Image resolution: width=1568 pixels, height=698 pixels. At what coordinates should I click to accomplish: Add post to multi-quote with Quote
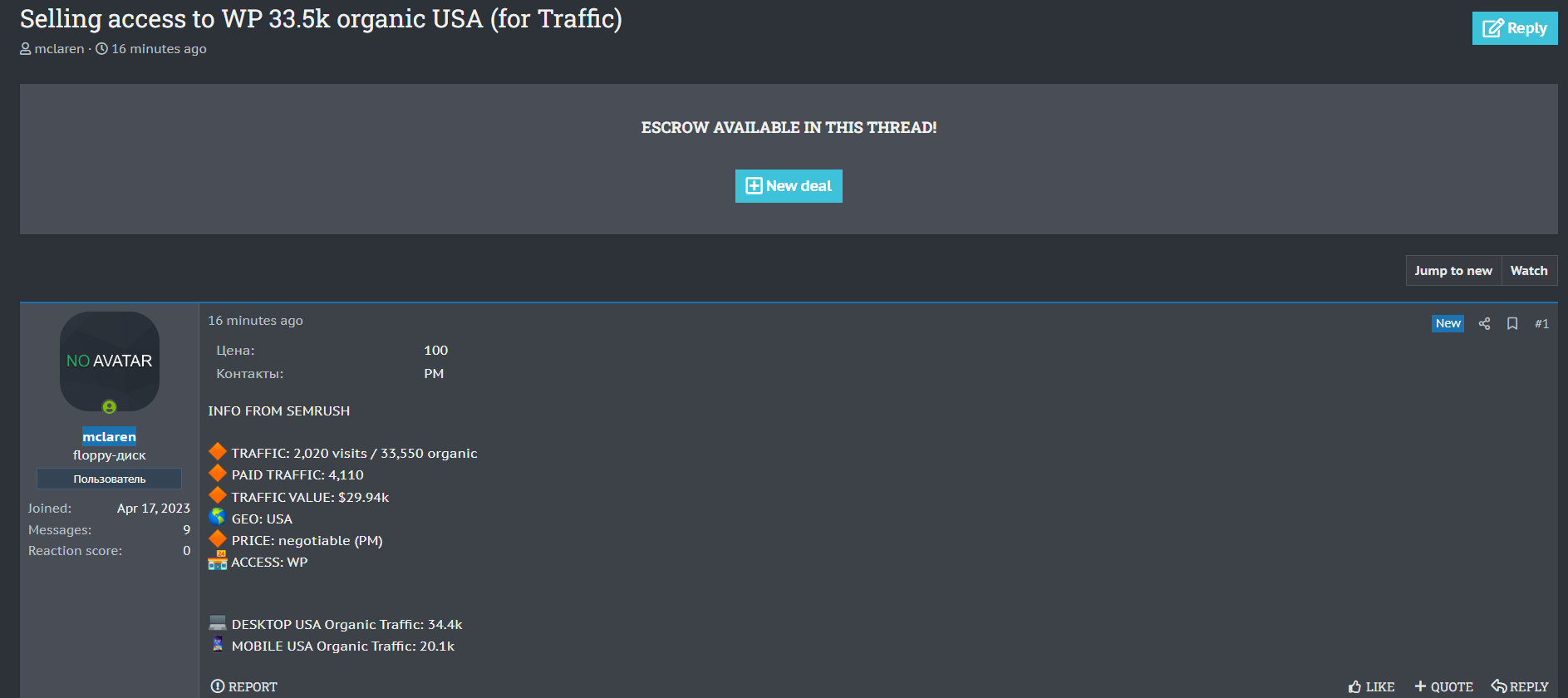pos(1444,686)
